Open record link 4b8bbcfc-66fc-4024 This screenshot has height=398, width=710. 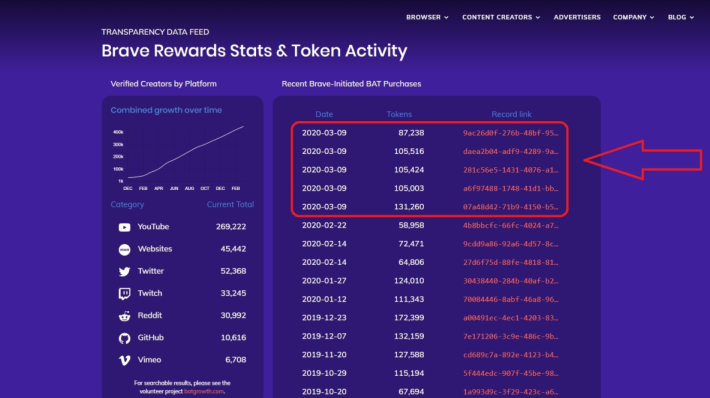click(x=510, y=225)
